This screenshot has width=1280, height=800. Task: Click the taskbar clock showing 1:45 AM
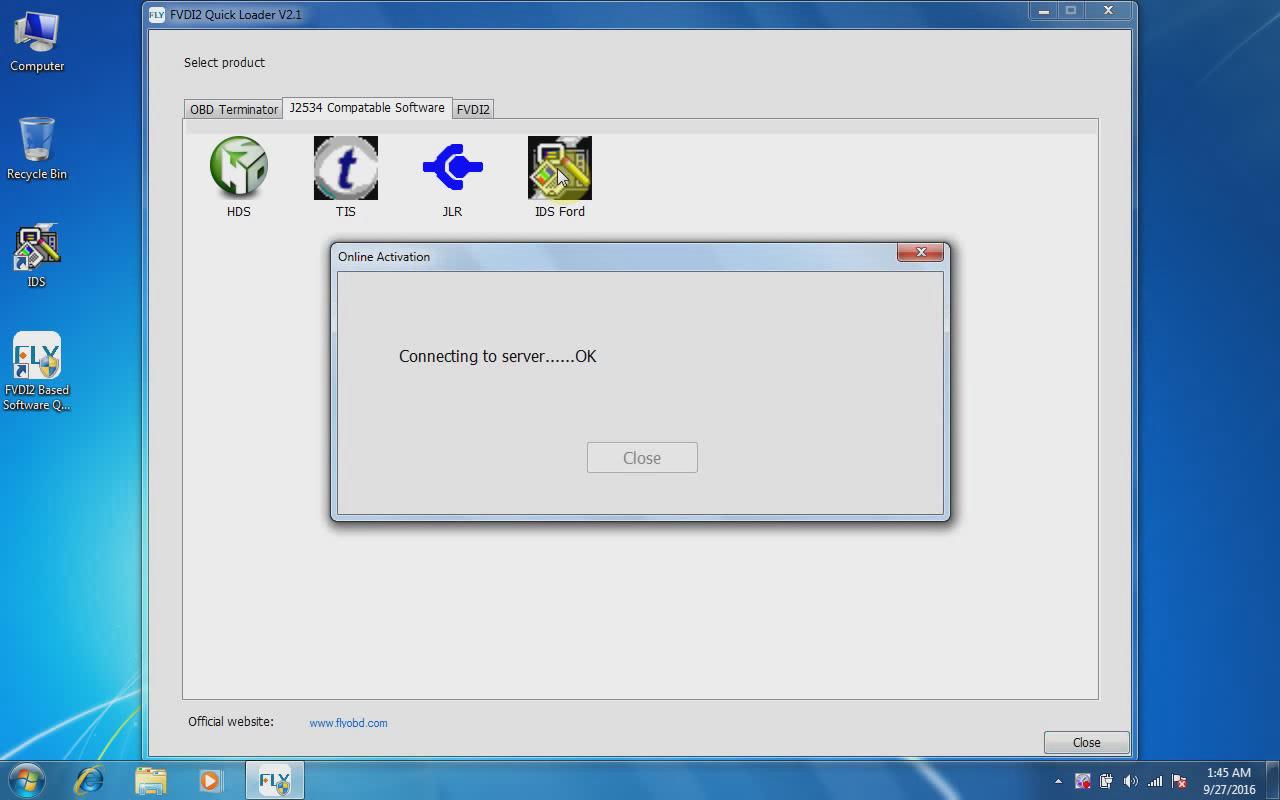pos(1229,781)
